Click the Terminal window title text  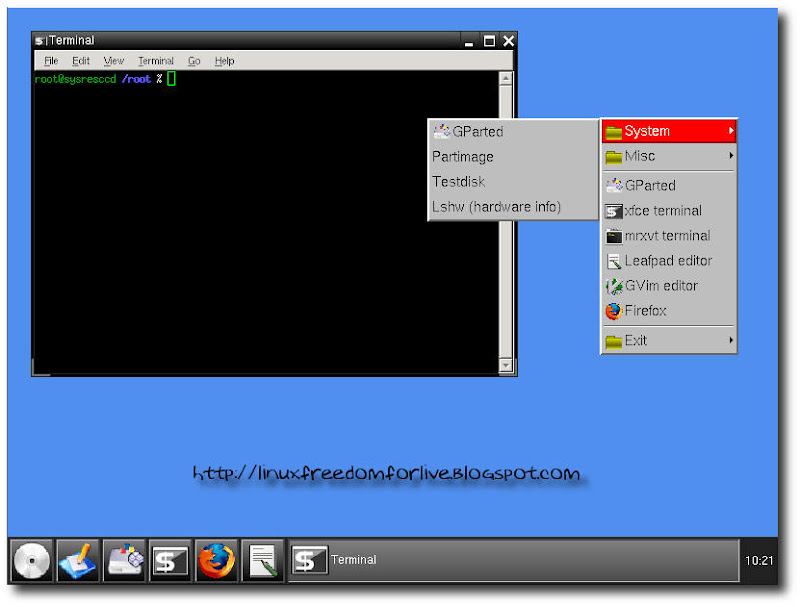point(71,40)
